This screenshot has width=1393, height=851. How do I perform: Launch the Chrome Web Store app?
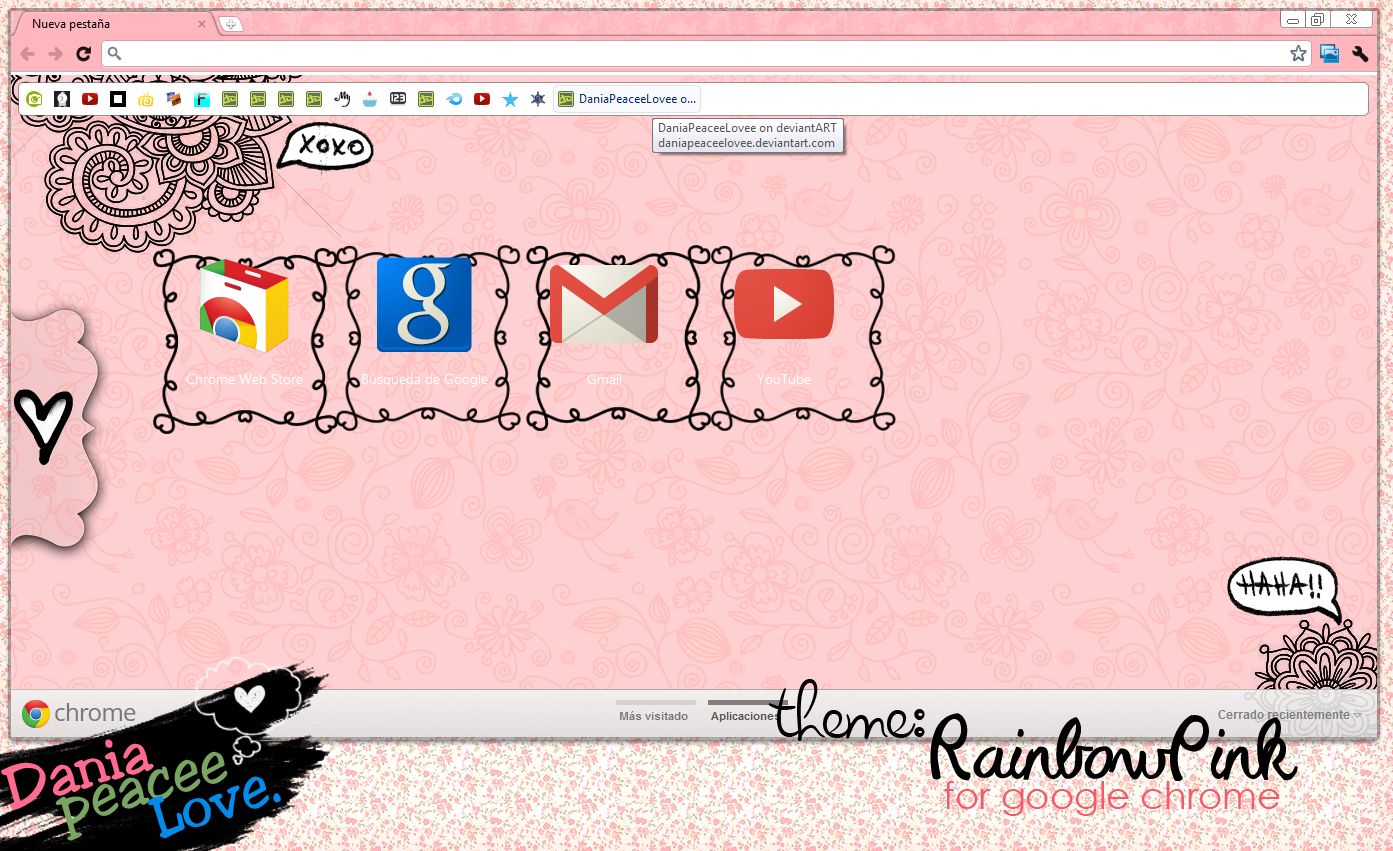(244, 320)
